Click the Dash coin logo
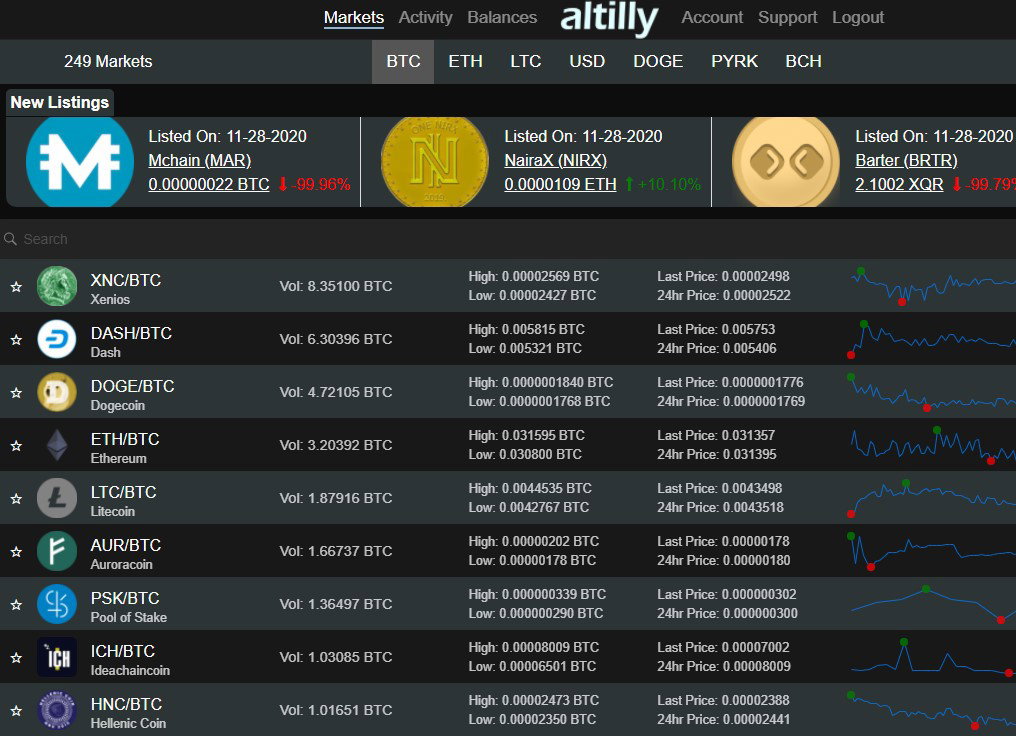Viewport: 1016px width, 736px height. point(57,339)
